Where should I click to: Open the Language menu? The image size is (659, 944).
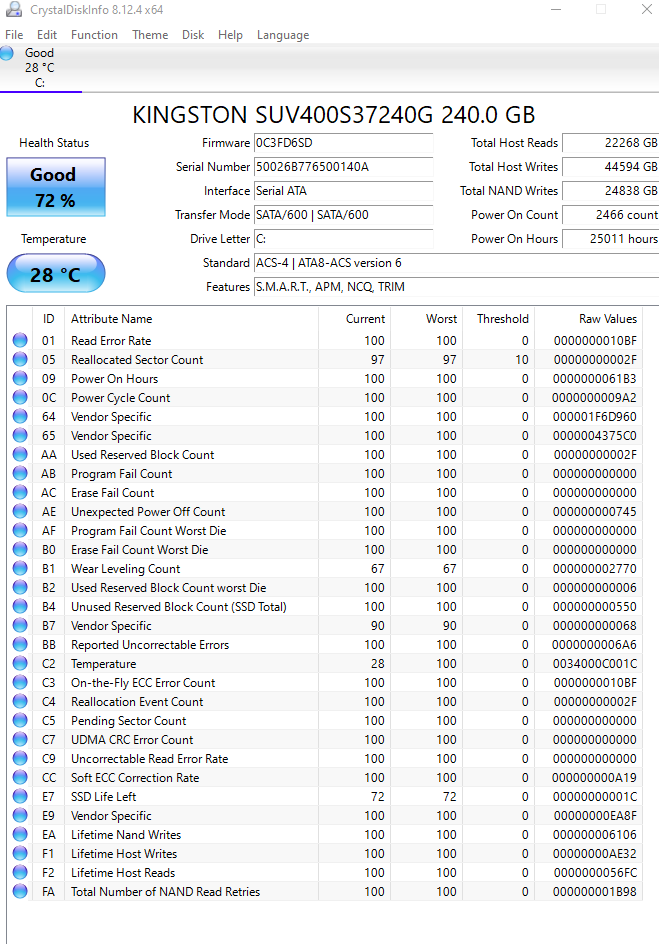283,35
